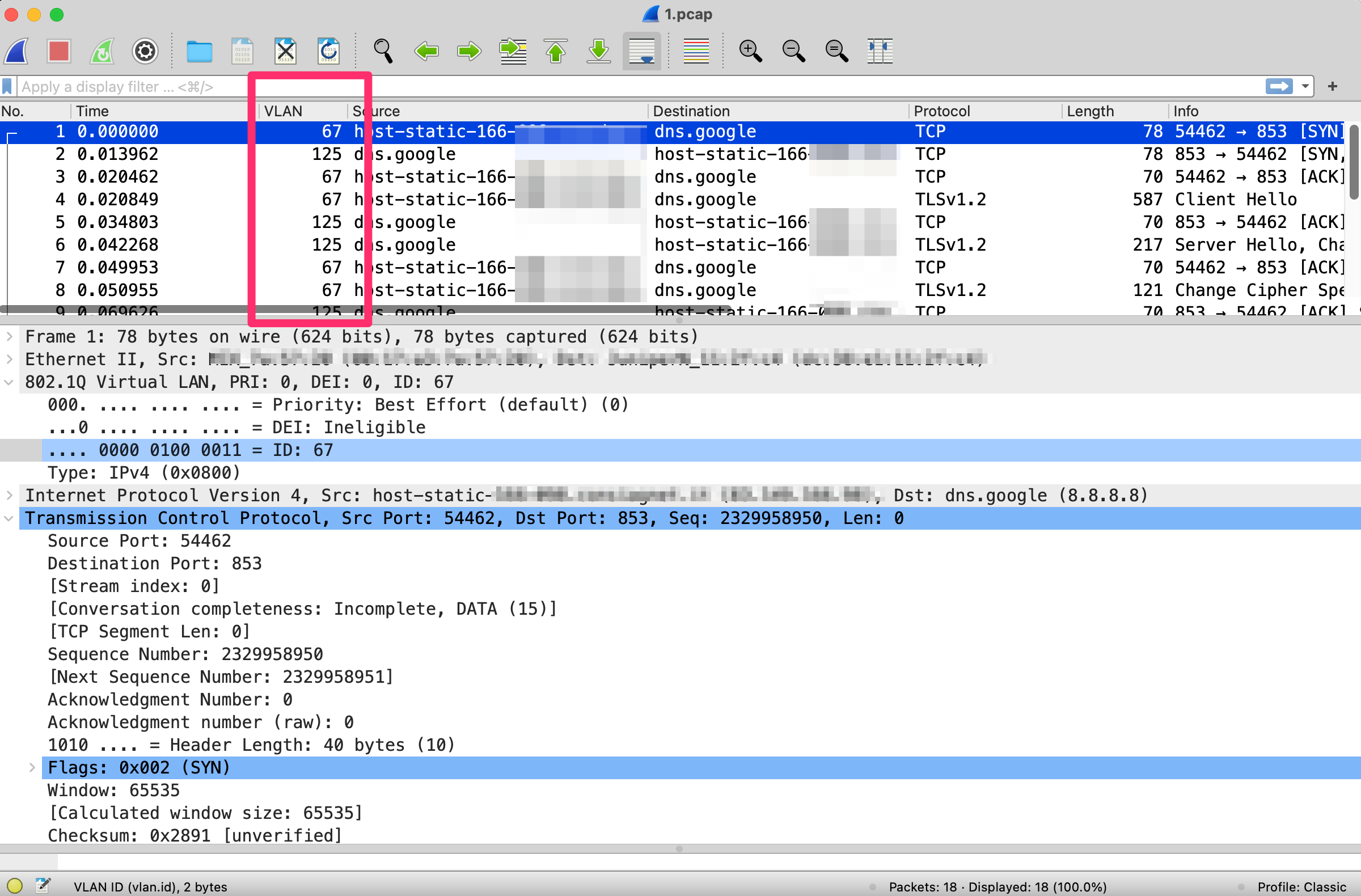The image size is (1361, 896).
Task: Open capture options gear icon
Action: coord(145,52)
